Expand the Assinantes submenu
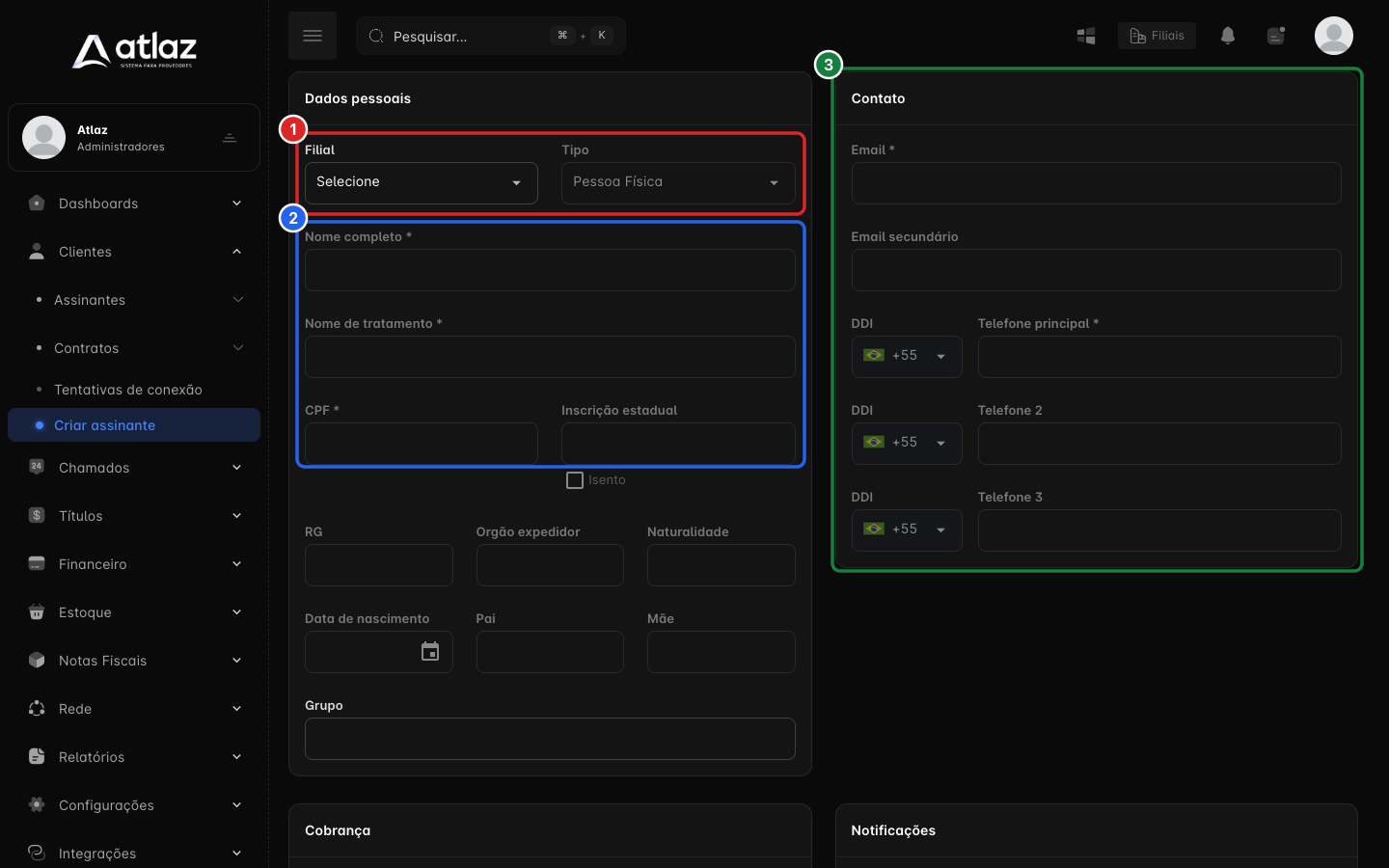This screenshot has height=868, width=1389. [x=134, y=300]
